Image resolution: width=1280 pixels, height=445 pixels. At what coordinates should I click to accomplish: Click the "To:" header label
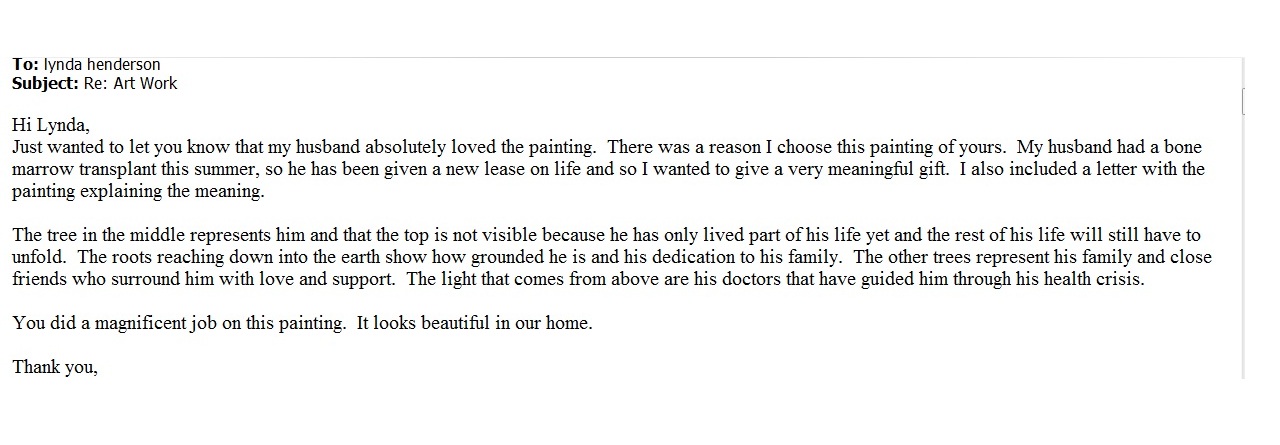pyautogui.click(x=25, y=64)
